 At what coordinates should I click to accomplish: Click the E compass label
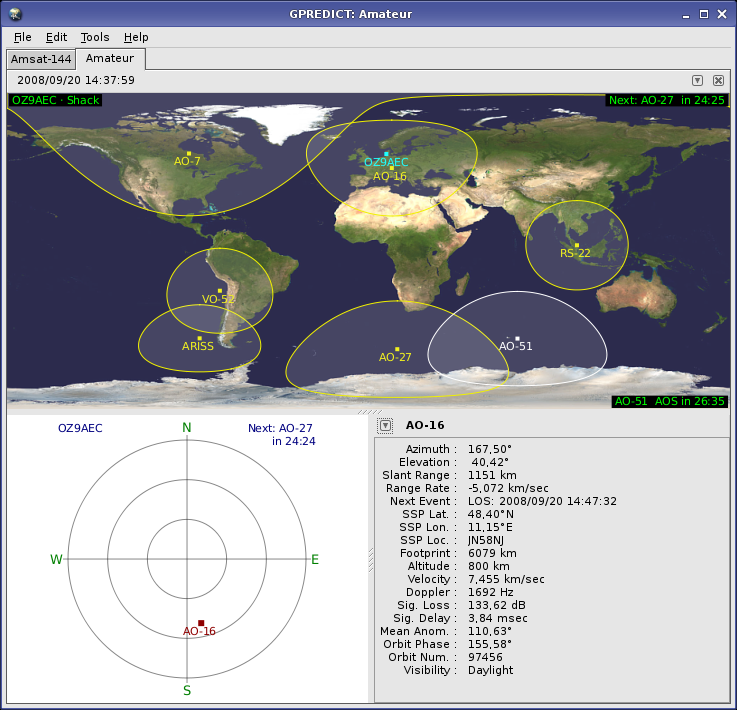(x=315, y=559)
